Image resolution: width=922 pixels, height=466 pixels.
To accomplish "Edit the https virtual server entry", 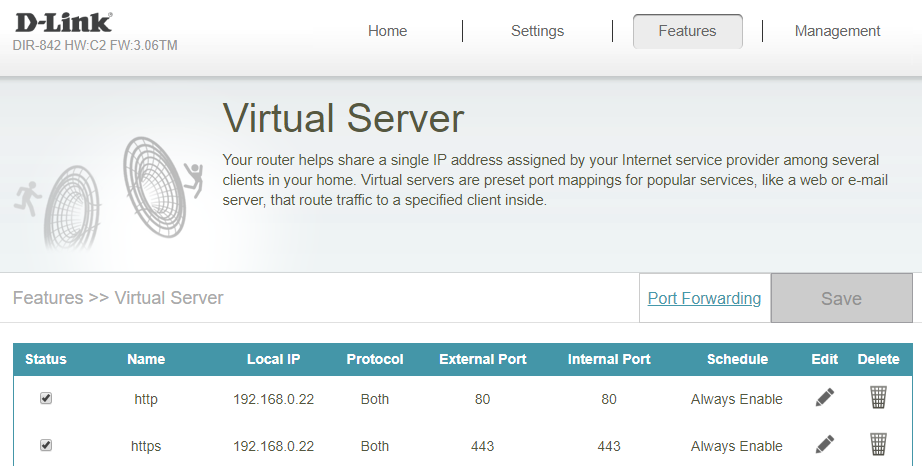I will click(x=824, y=444).
